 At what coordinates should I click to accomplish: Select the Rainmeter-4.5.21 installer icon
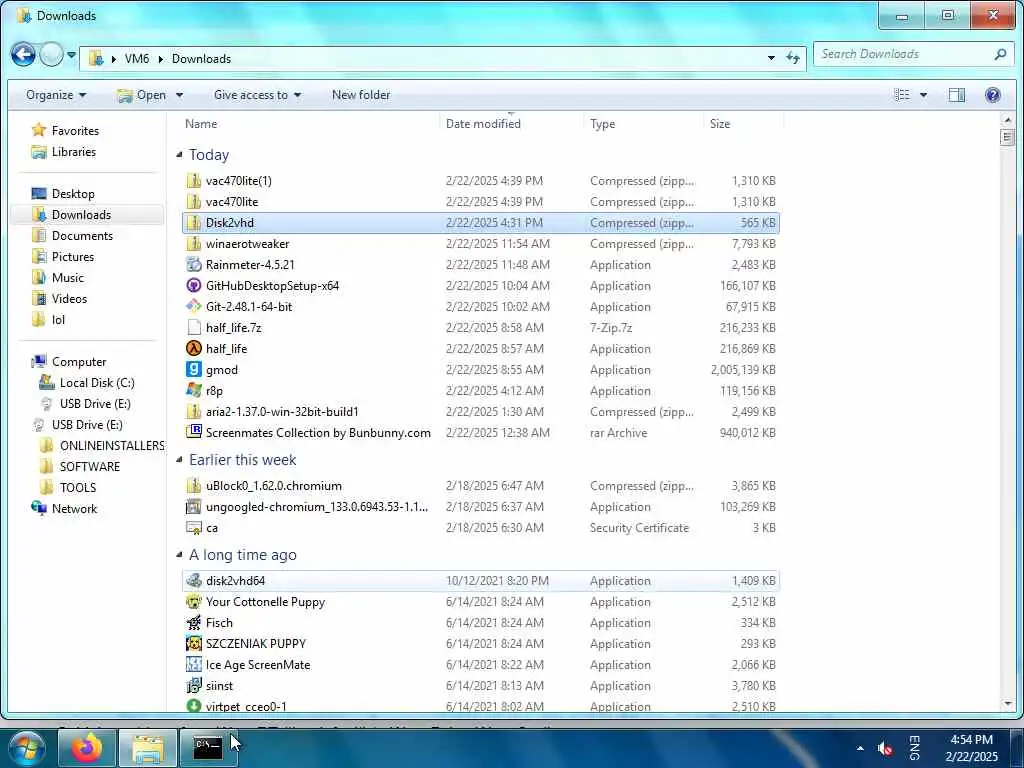click(x=193, y=264)
